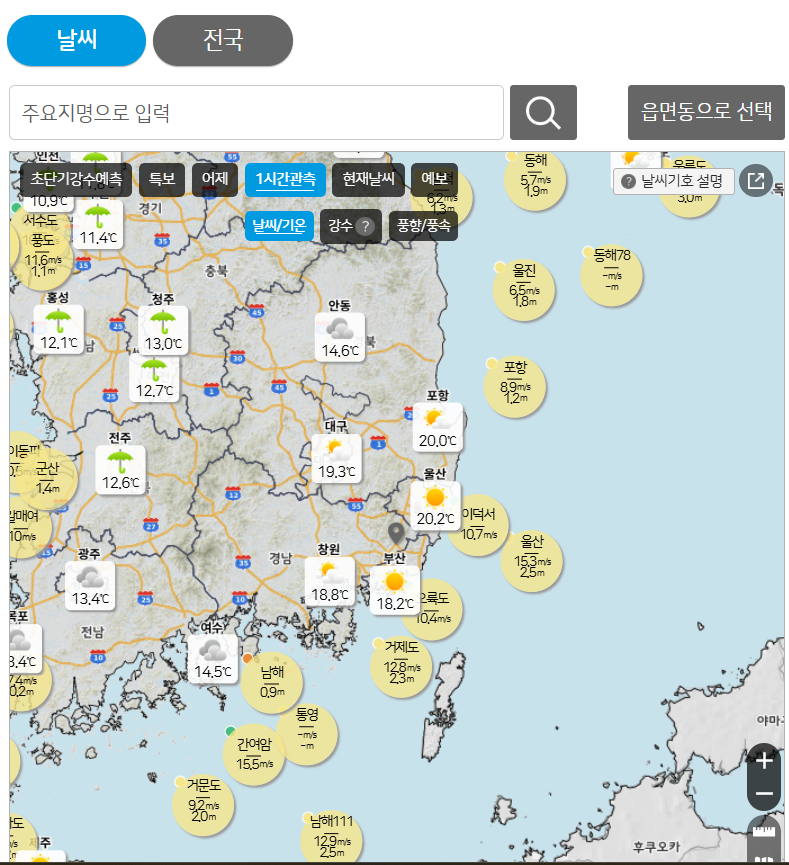This screenshot has width=789, height=865.
Task: Select the umbrella card showing 11.4℃
Action: click(x=98, y=225)
